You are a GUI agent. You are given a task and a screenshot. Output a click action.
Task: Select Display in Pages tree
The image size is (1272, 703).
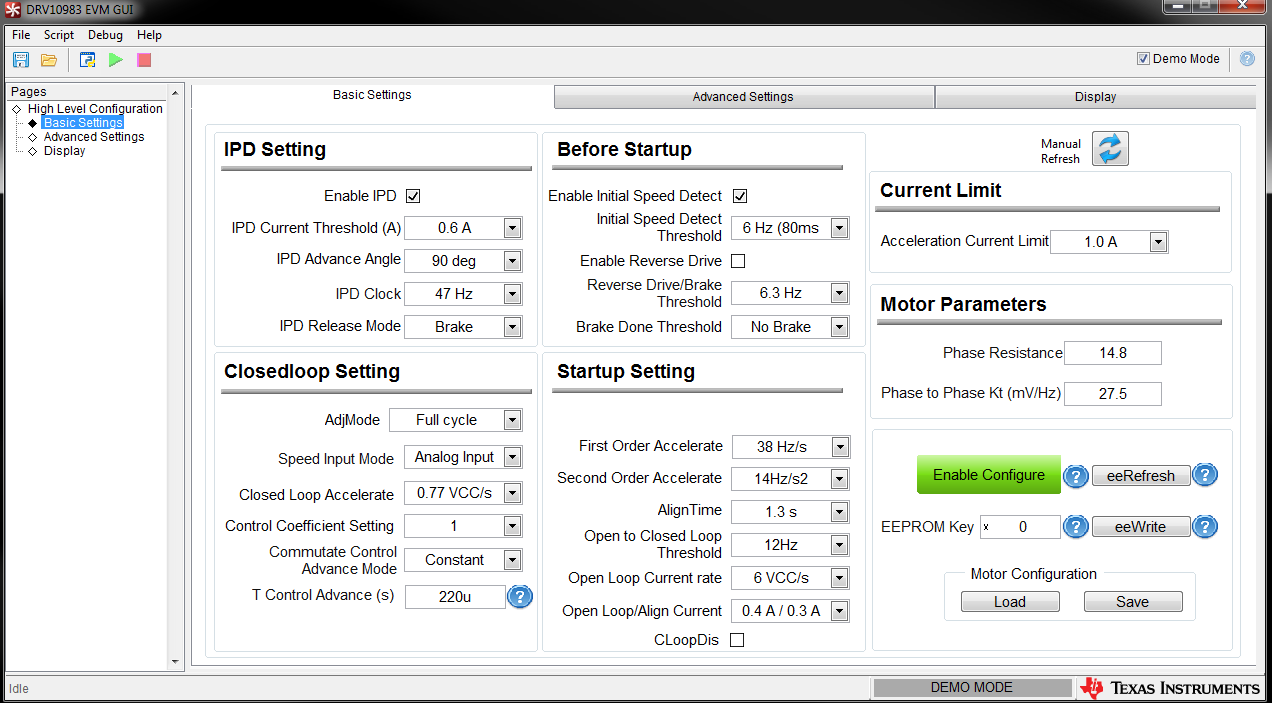click(64, 151)
